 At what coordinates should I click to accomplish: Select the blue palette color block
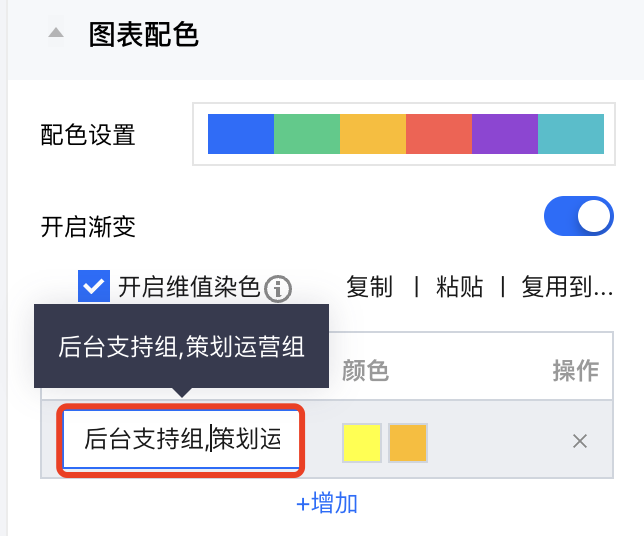click(240, 134)
